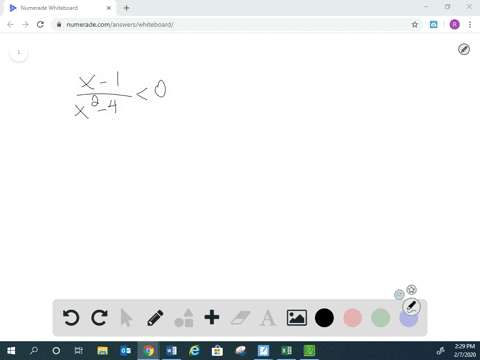Open Windows taskbar search
The image size is (480, 360).
point(34,351)
